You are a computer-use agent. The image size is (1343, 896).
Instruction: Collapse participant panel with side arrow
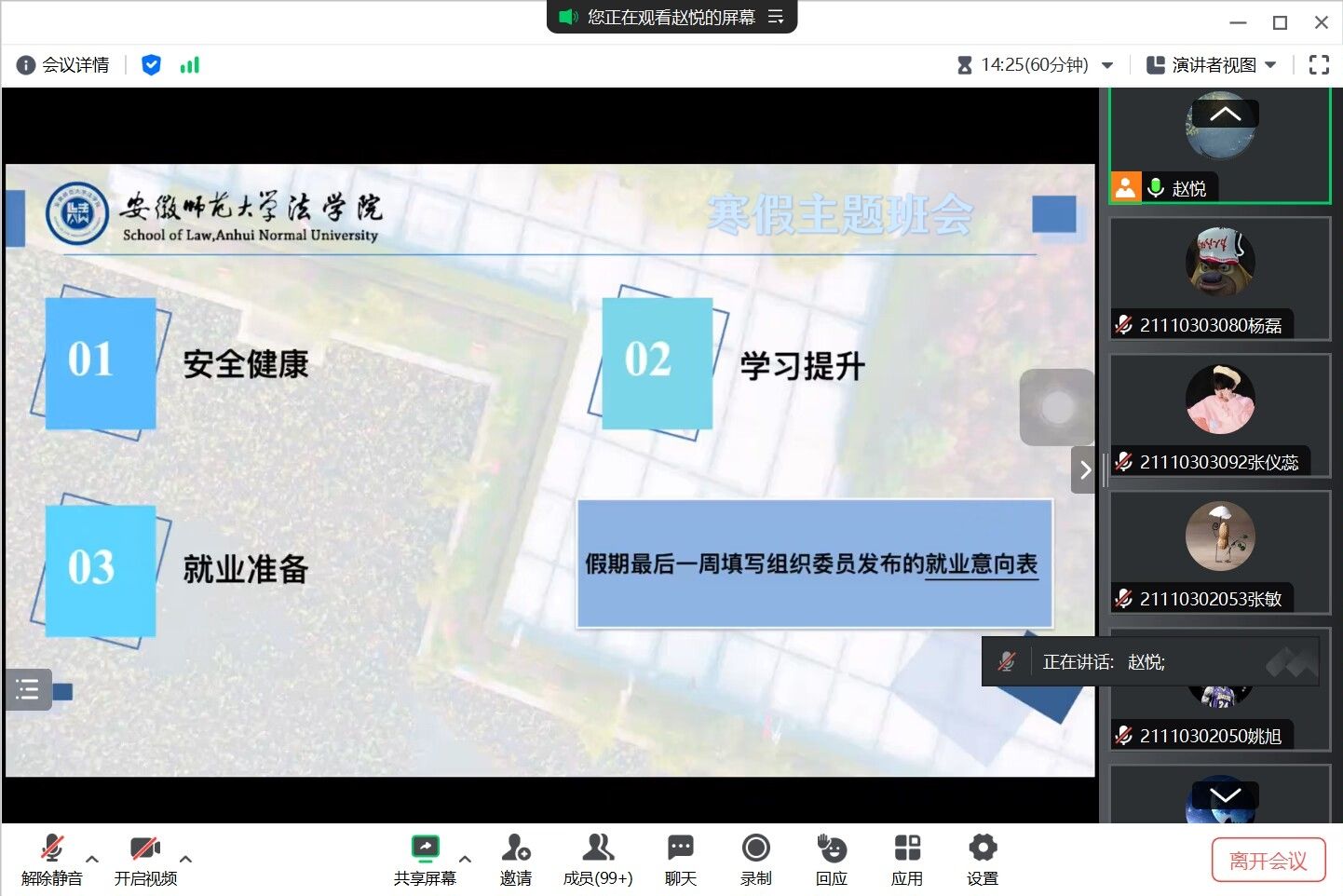1084,470
